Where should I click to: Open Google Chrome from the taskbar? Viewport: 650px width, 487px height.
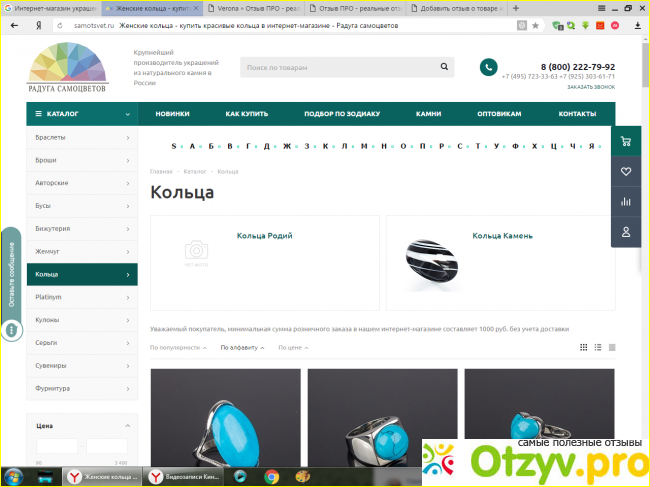(271, 477)
